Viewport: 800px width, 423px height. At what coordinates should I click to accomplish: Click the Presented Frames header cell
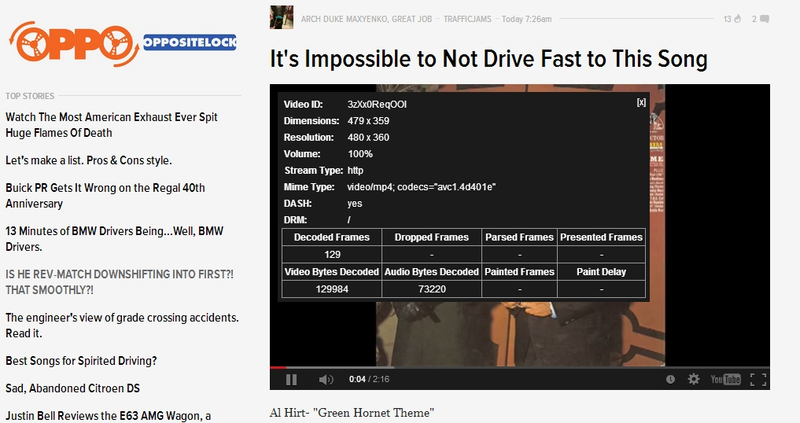[602, 237]
